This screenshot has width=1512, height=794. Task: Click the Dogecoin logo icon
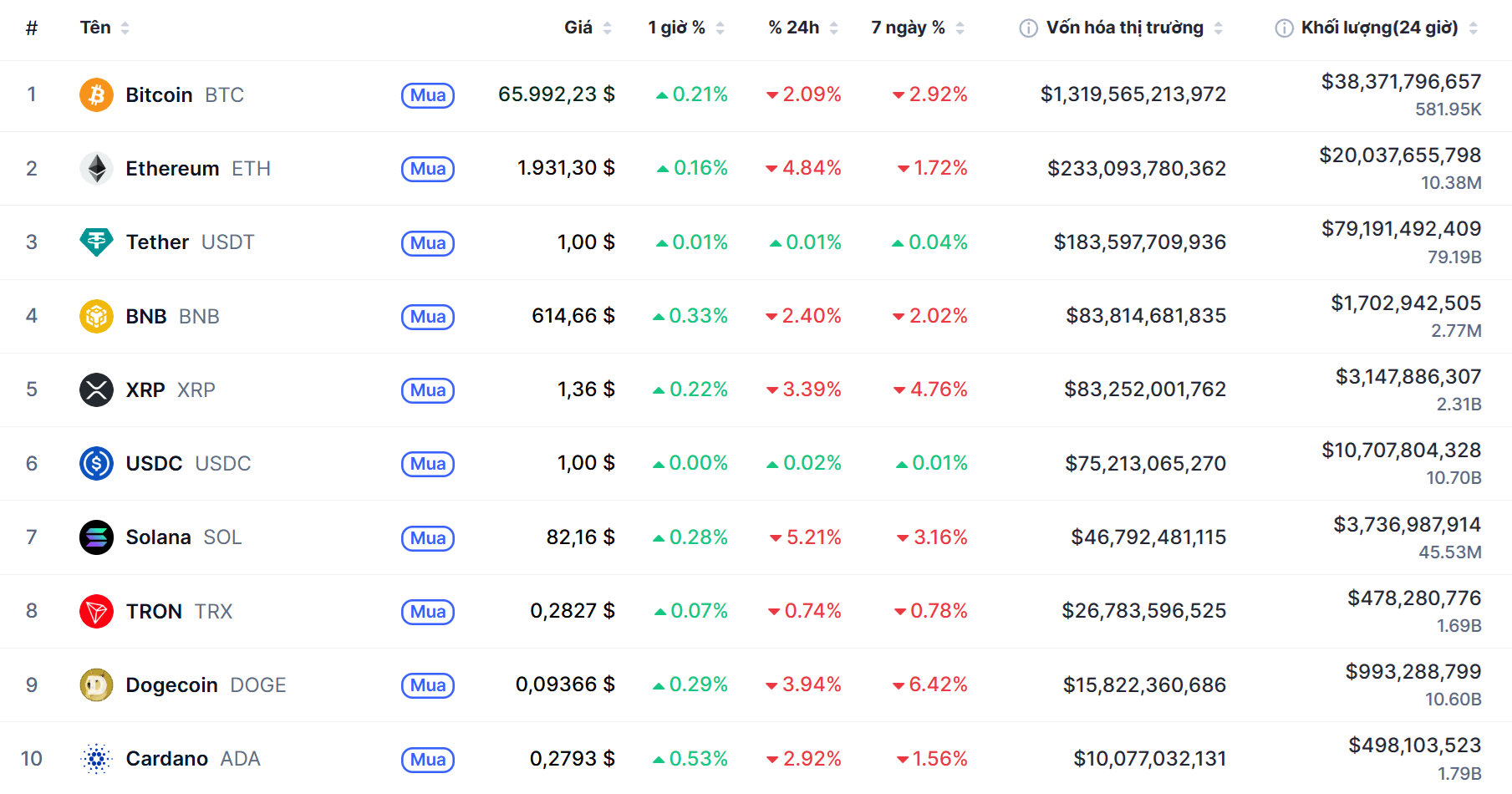pyautogui.click(x=96, y=685)
